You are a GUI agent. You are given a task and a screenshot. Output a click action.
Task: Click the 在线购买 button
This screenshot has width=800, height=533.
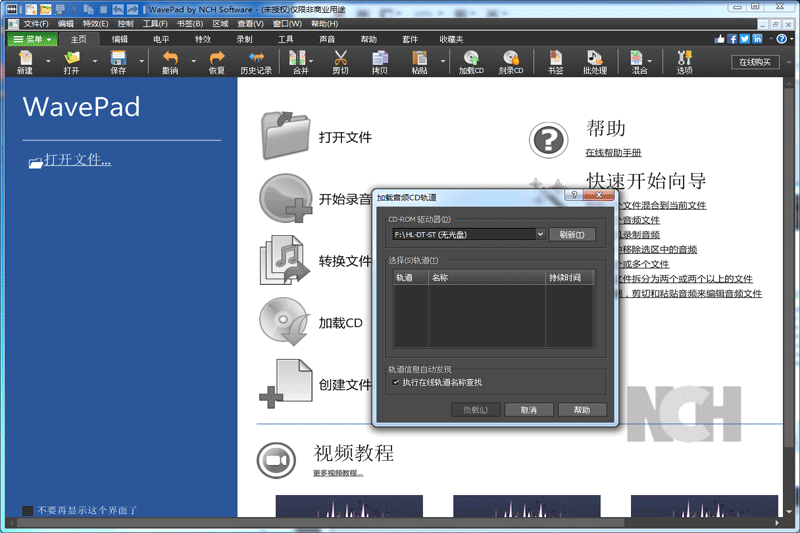click(x=755, y=62)
